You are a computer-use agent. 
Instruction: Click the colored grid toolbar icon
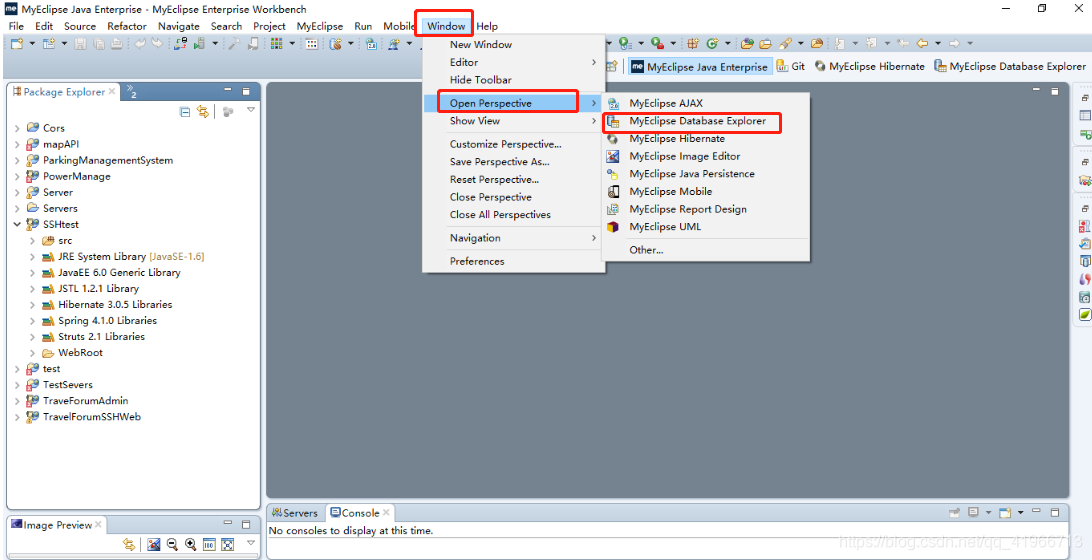pos(276,43)
